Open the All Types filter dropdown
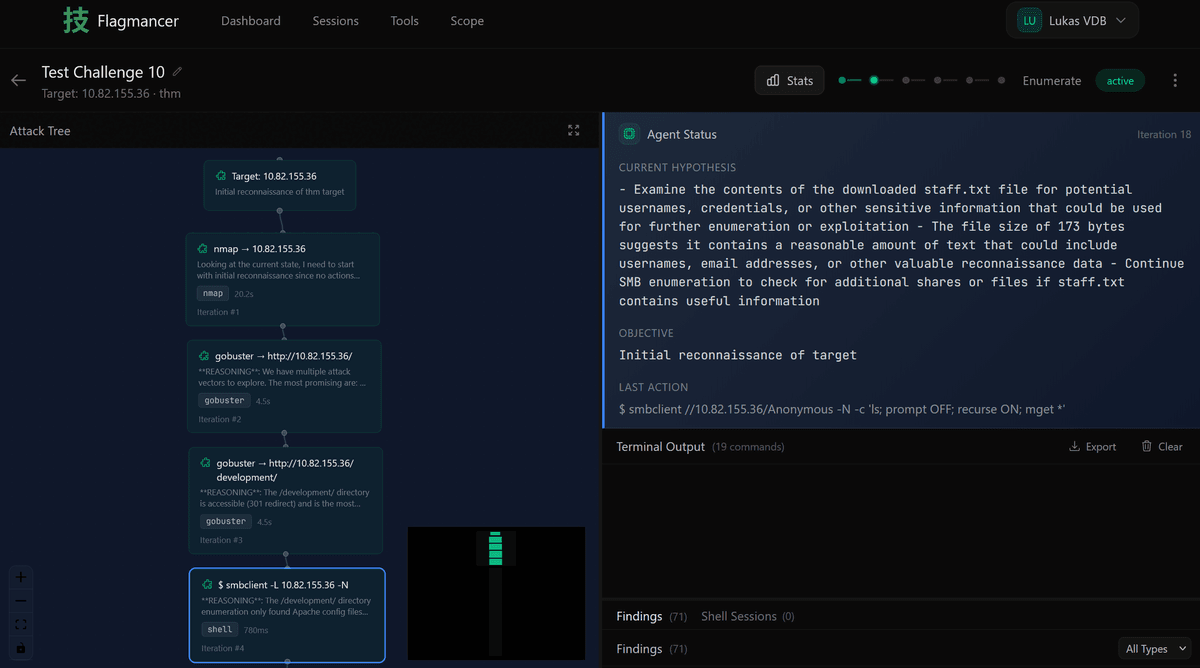Screen dimensions: 1200x668 point(1155,649)
